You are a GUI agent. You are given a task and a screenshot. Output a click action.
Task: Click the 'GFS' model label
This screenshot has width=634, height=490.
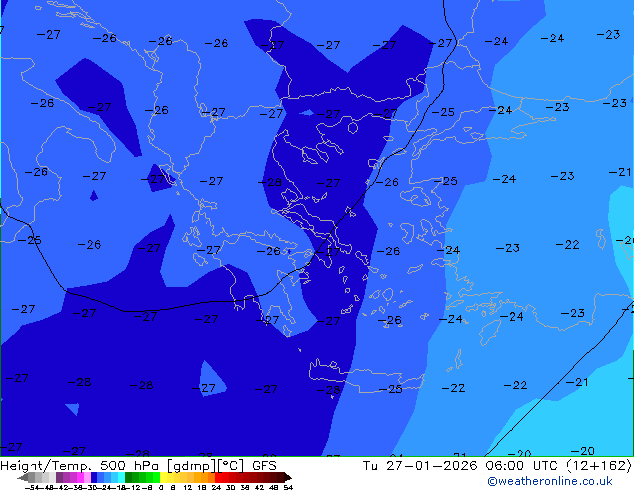coord(264,465)
